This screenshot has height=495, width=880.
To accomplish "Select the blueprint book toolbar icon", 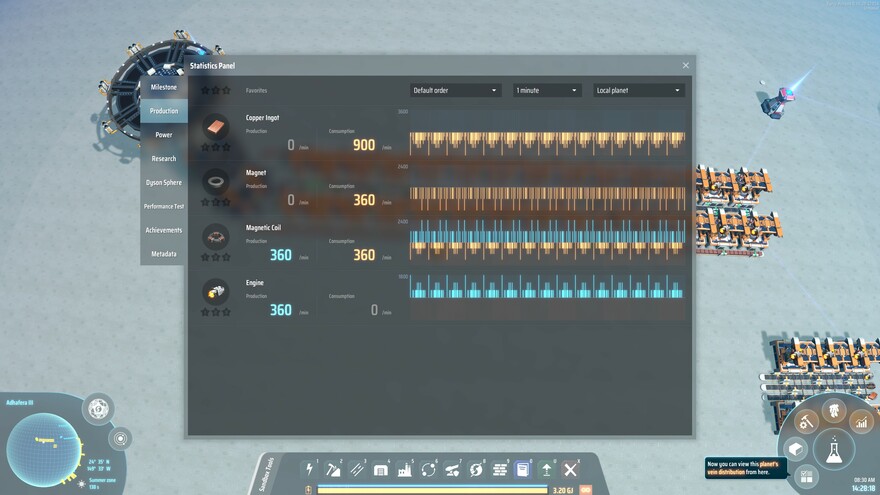I will point(522,469).
